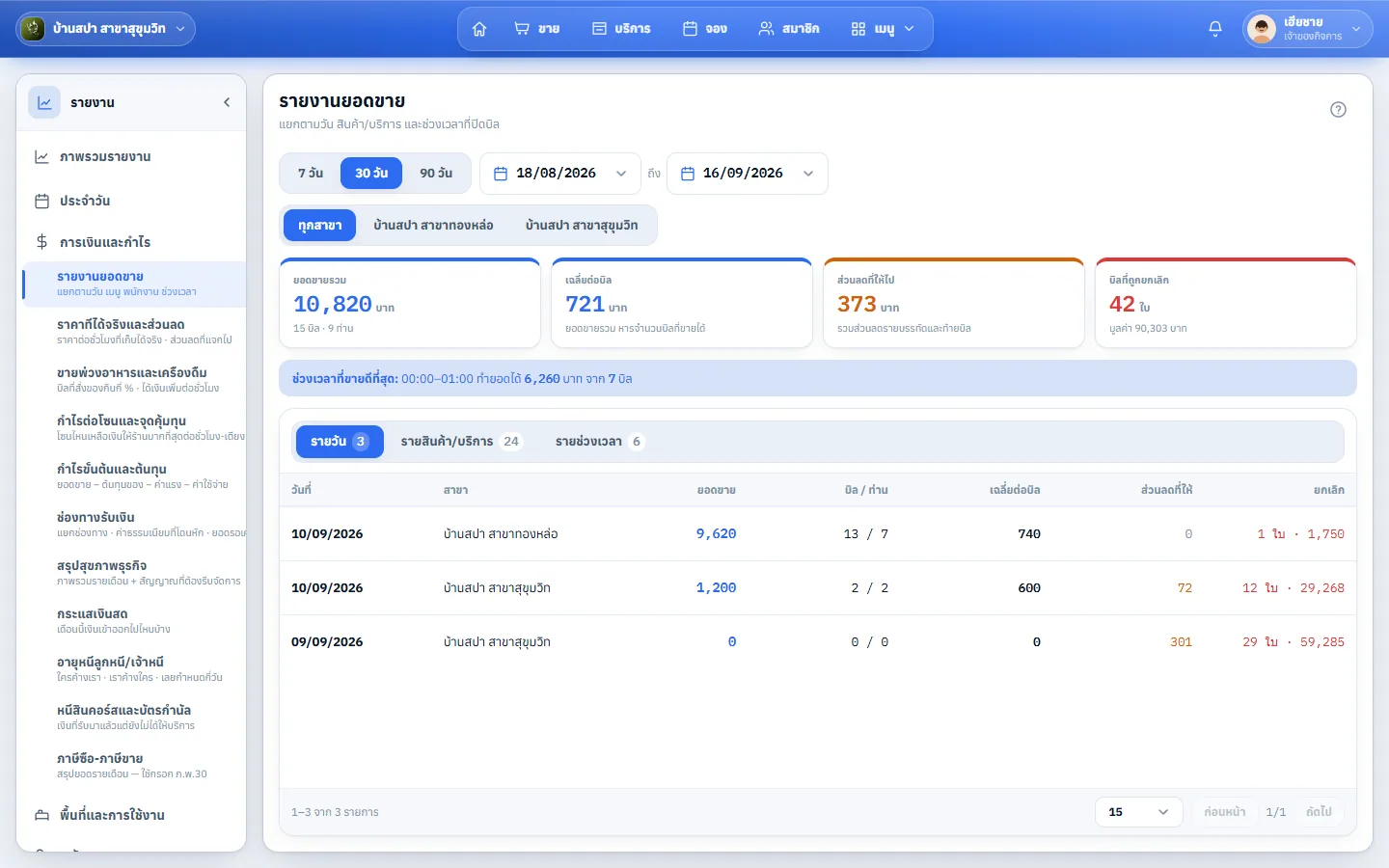The width and height of the screenshot is (1389, 868).
Task: Click the 9,620 sales value for สาขาทองหล่อ
Action: 717,534
